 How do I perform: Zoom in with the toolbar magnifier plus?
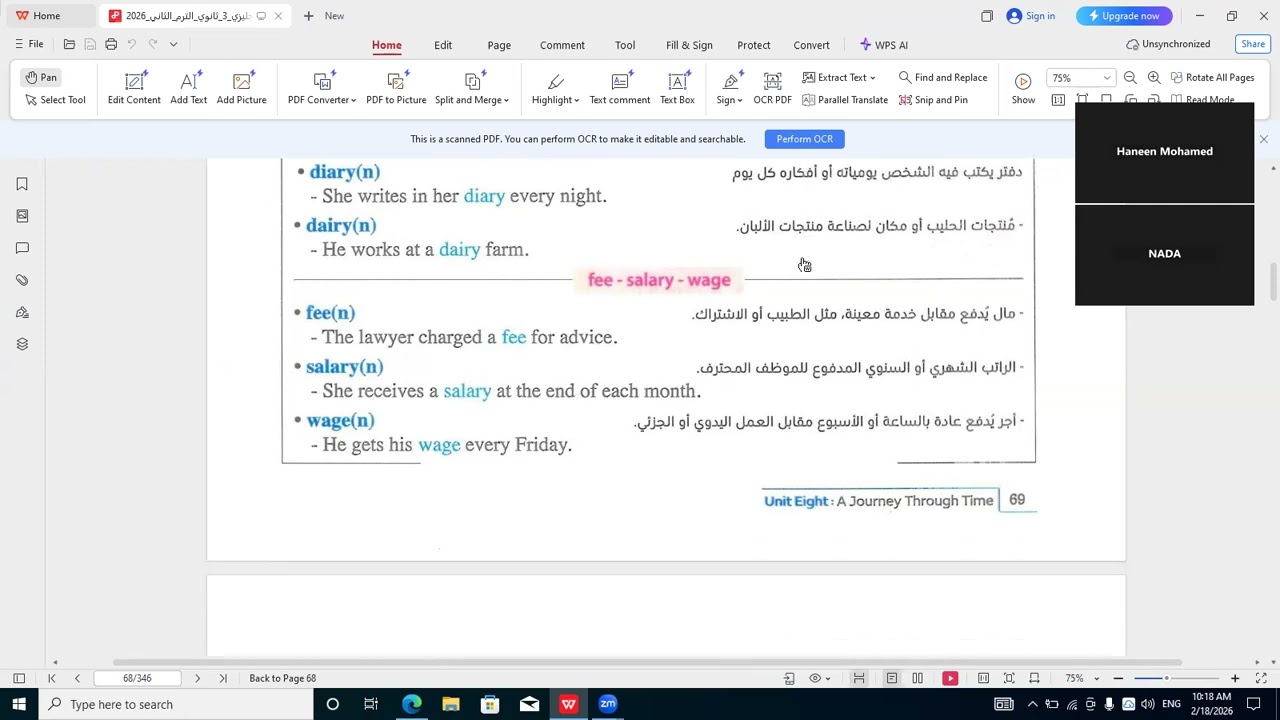point(1154,77)
